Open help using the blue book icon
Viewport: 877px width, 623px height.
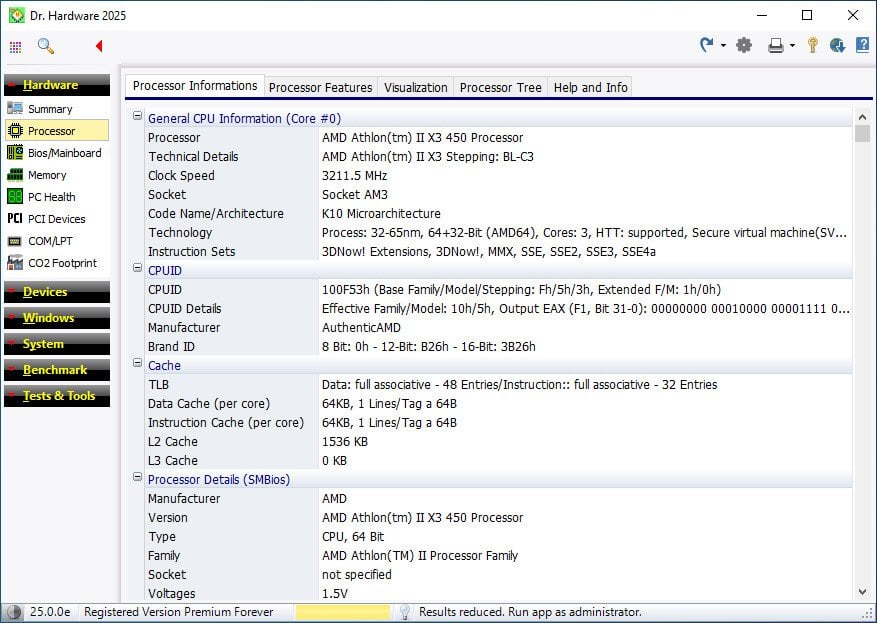861,45
